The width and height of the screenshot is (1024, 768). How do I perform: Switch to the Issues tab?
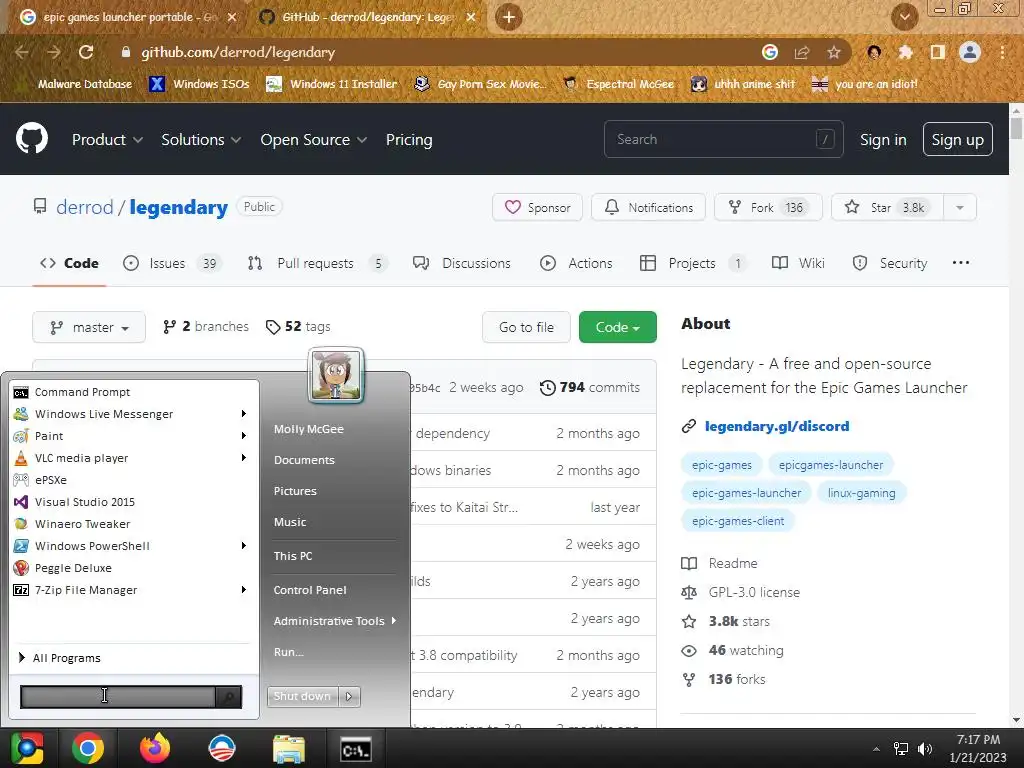click(x=171, y=263)
